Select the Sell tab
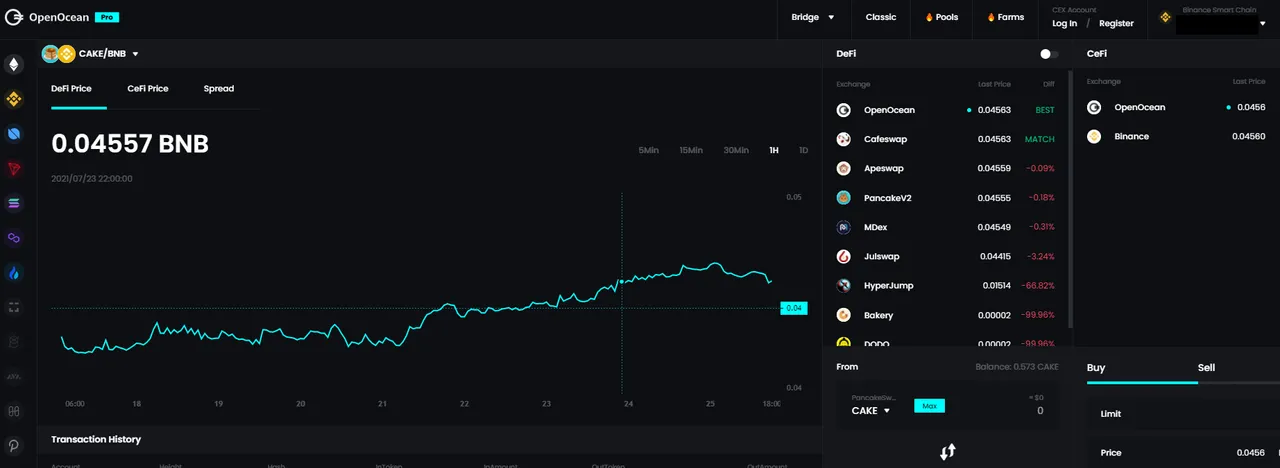Viewport: 1280px width, 468px height. pos(1206,367)
